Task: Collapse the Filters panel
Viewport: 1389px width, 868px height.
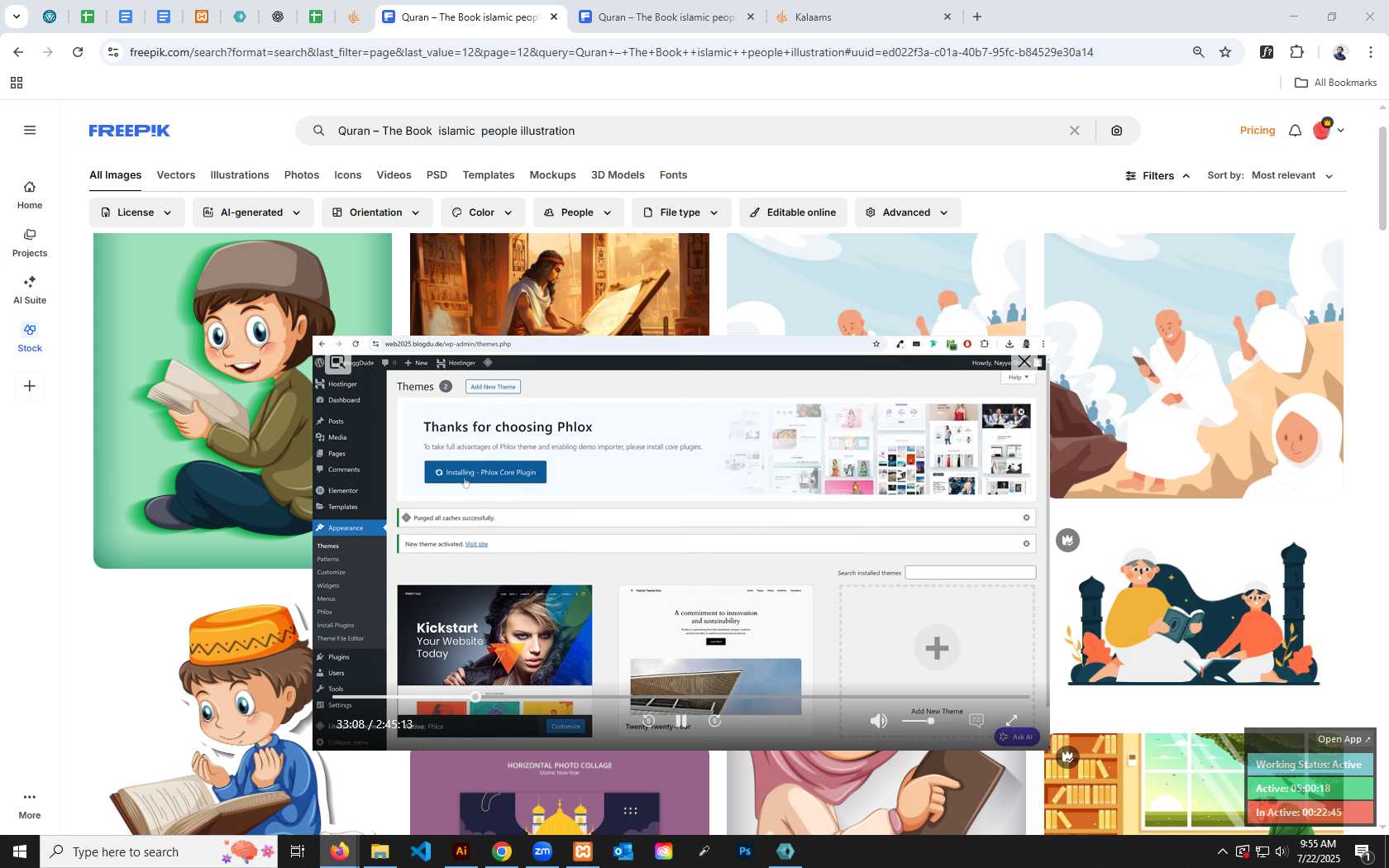Action: click(1157, 176)
